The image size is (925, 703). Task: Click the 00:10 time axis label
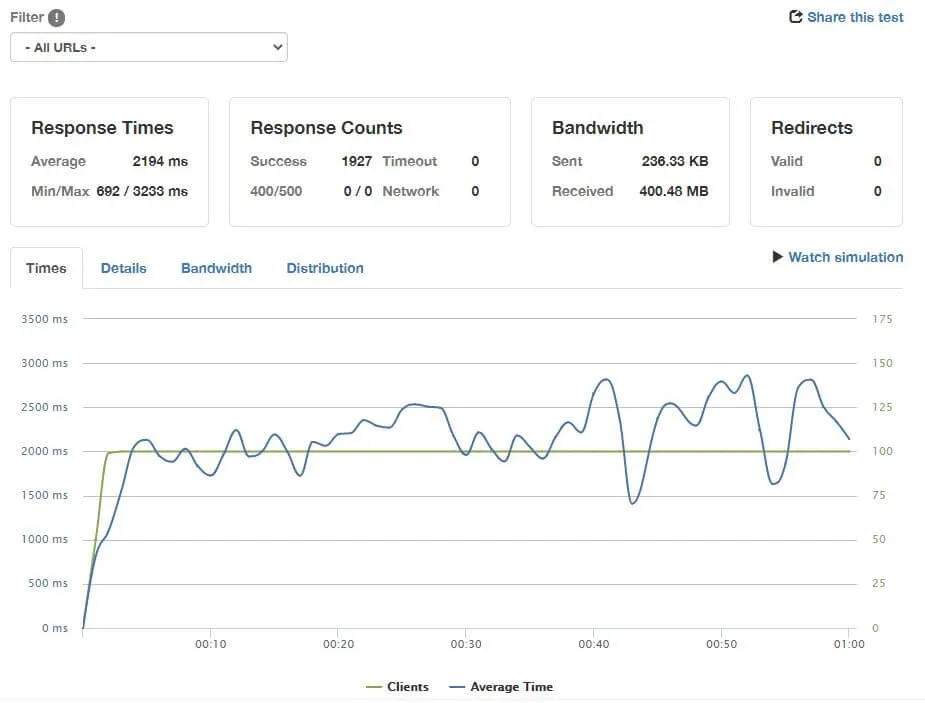click(211, 644)
